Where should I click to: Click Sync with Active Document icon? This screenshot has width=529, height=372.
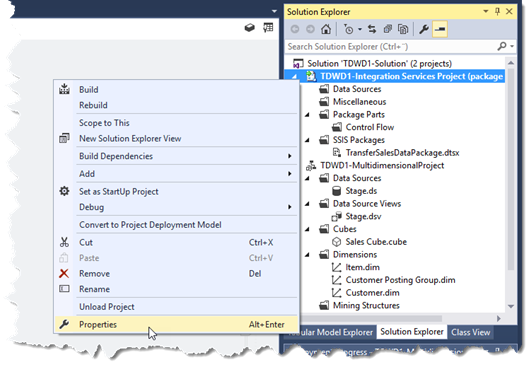372,29
